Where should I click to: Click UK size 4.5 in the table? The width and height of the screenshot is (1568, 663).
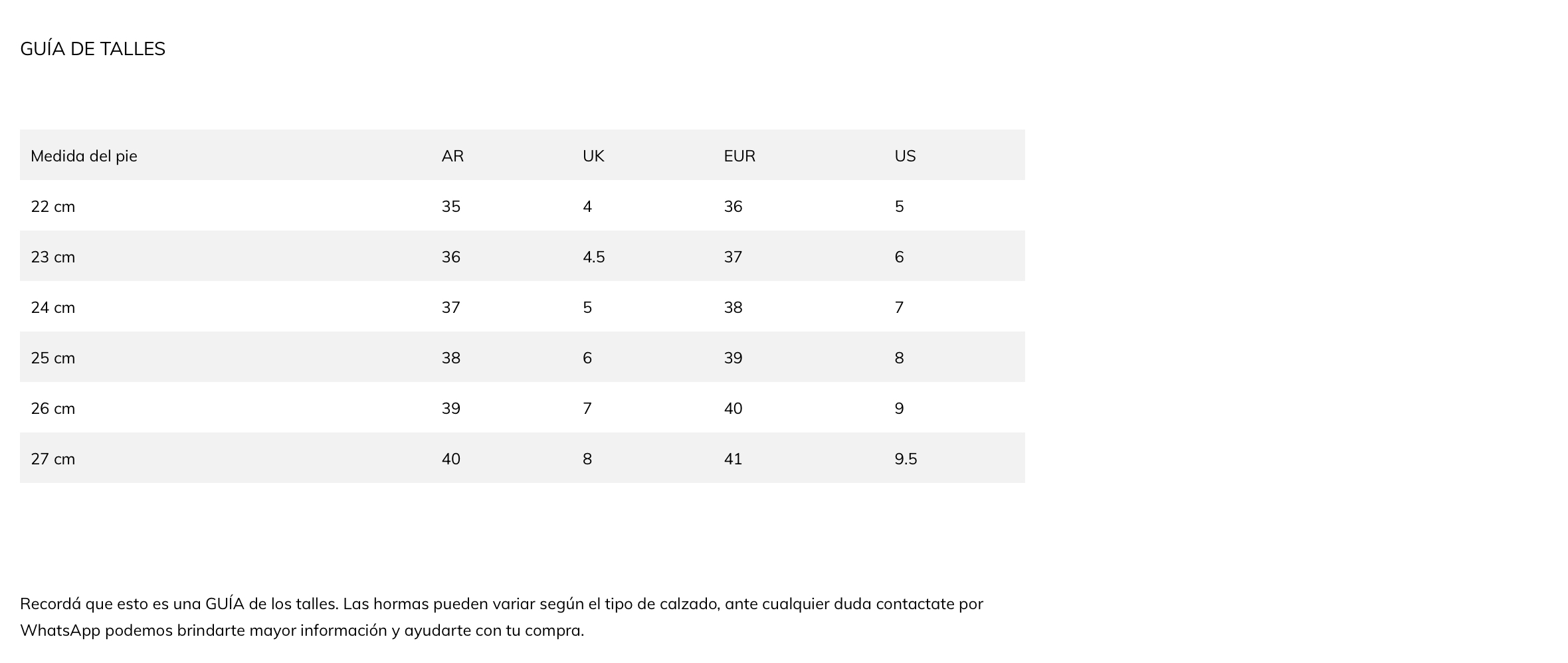pyautogui.click(x=594, y=257)
